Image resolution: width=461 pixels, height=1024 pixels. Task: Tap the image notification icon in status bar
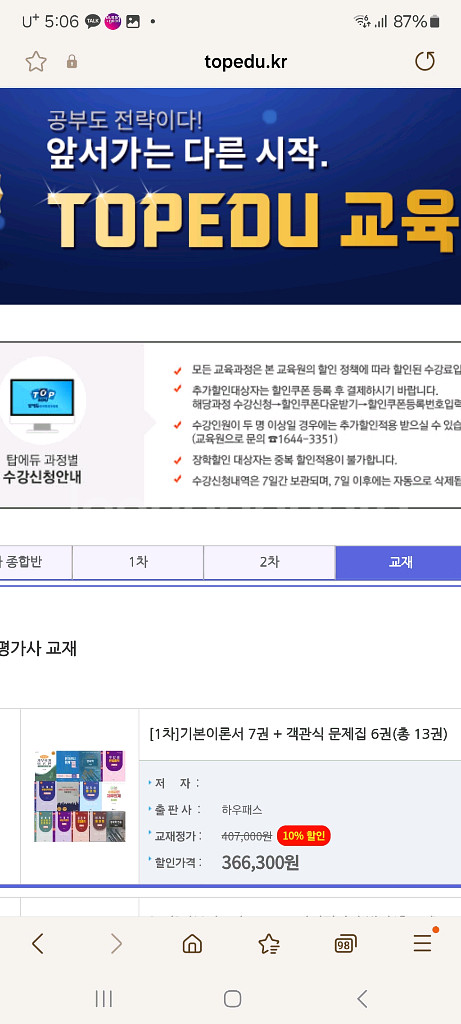coord(133,22)
